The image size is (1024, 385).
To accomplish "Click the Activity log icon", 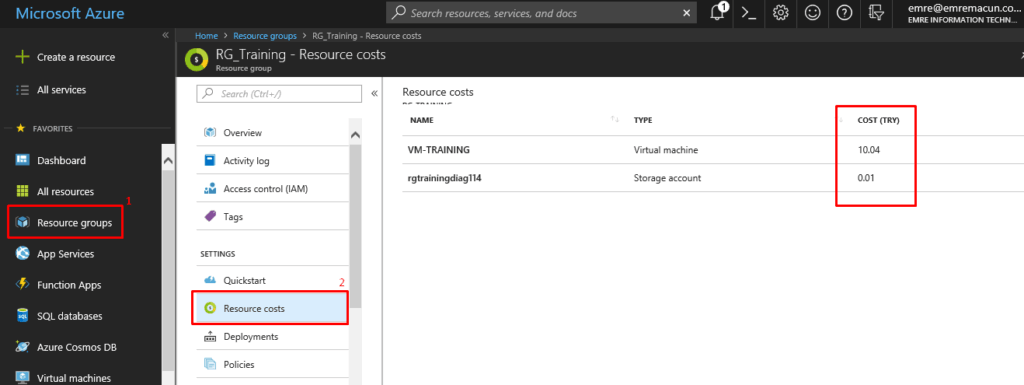I will pyautogui.click(x=210, y=161).
